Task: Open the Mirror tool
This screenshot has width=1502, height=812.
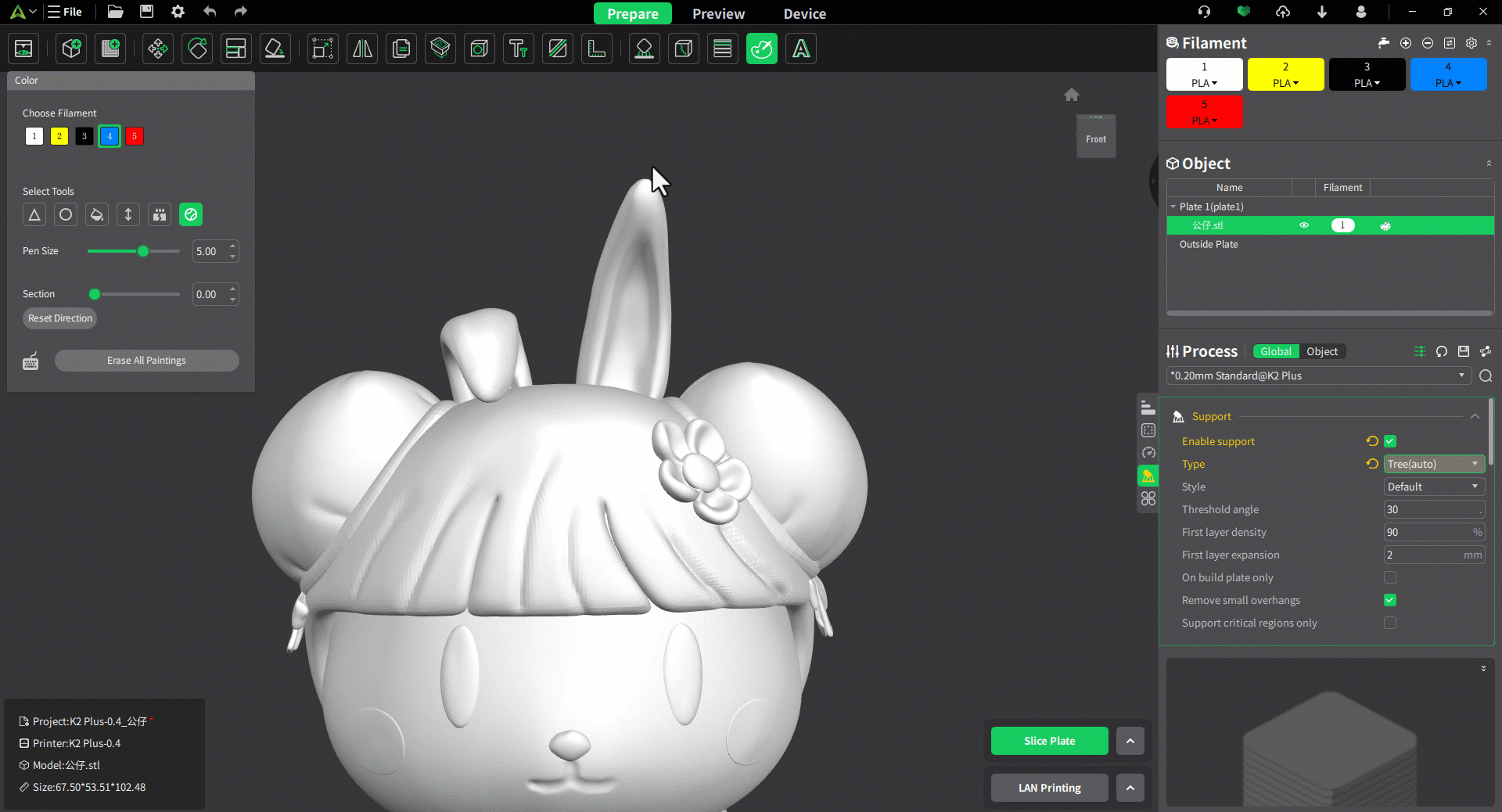Action: 362,49
